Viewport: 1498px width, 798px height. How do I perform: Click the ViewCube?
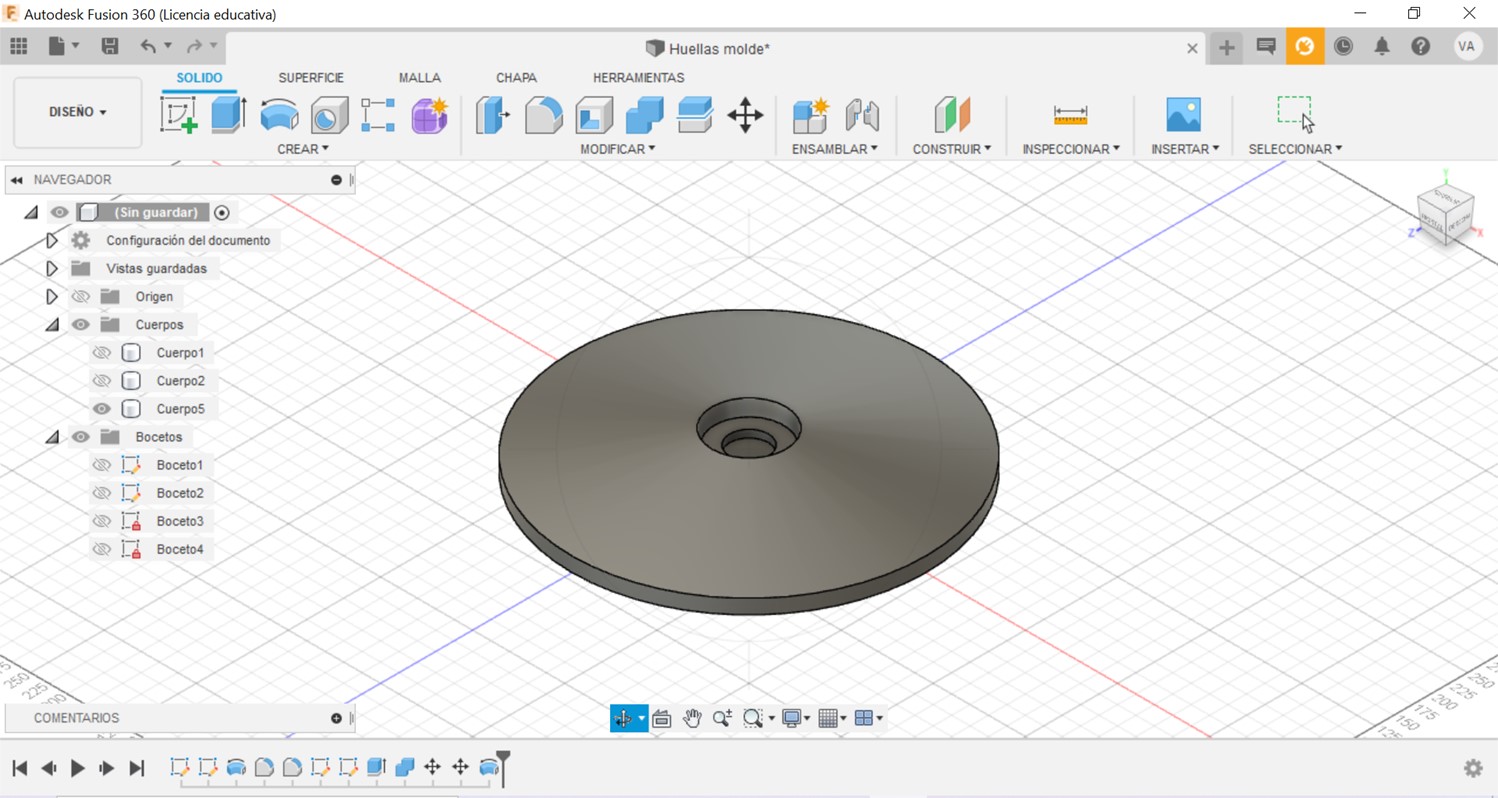[x=1445, y=213]
